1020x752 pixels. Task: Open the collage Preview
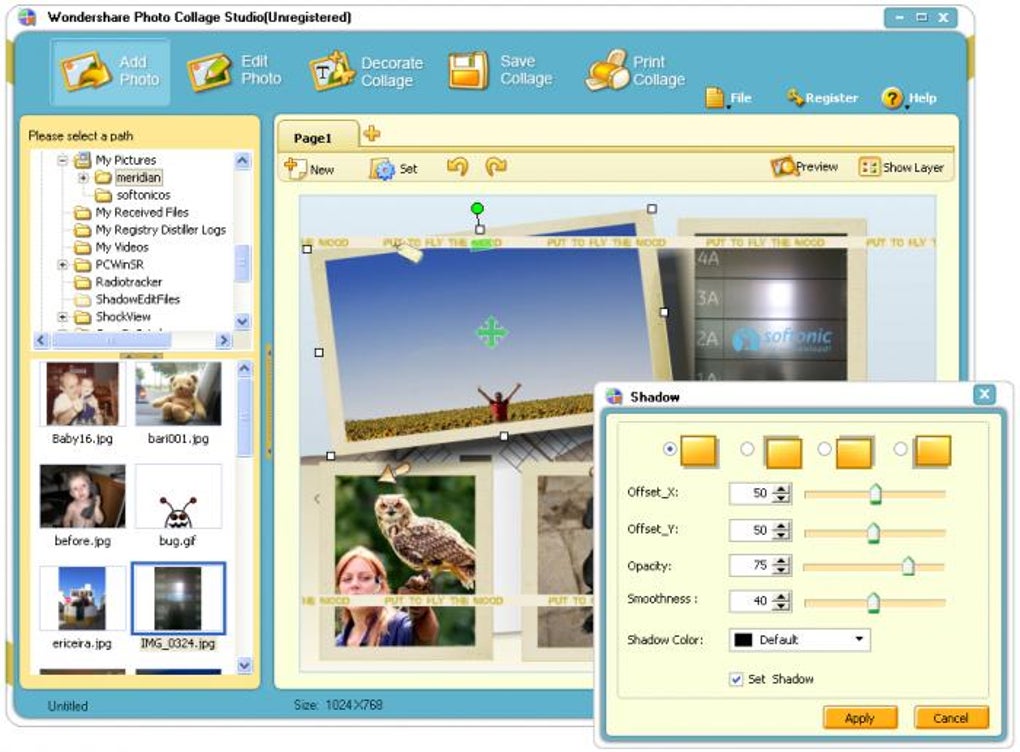point(805,167)
